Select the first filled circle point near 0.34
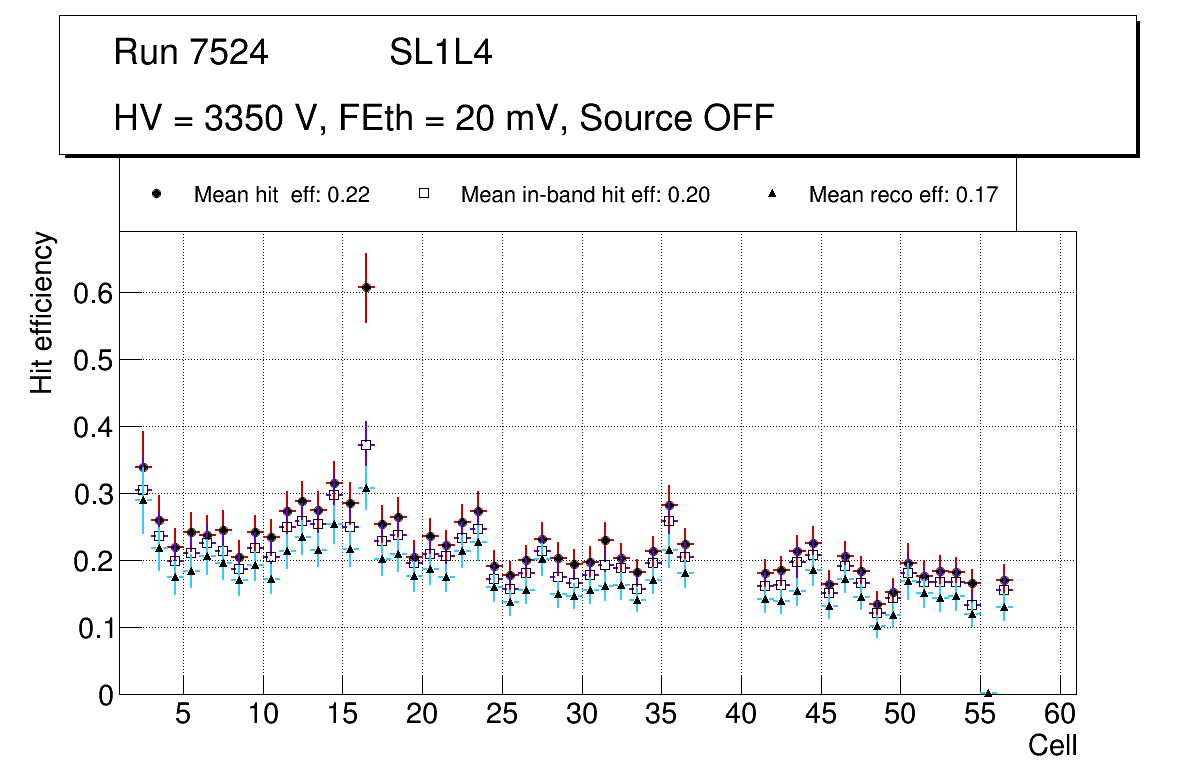Image resolution: width=1196 pixels, height=772 pixels. [143, 467]
